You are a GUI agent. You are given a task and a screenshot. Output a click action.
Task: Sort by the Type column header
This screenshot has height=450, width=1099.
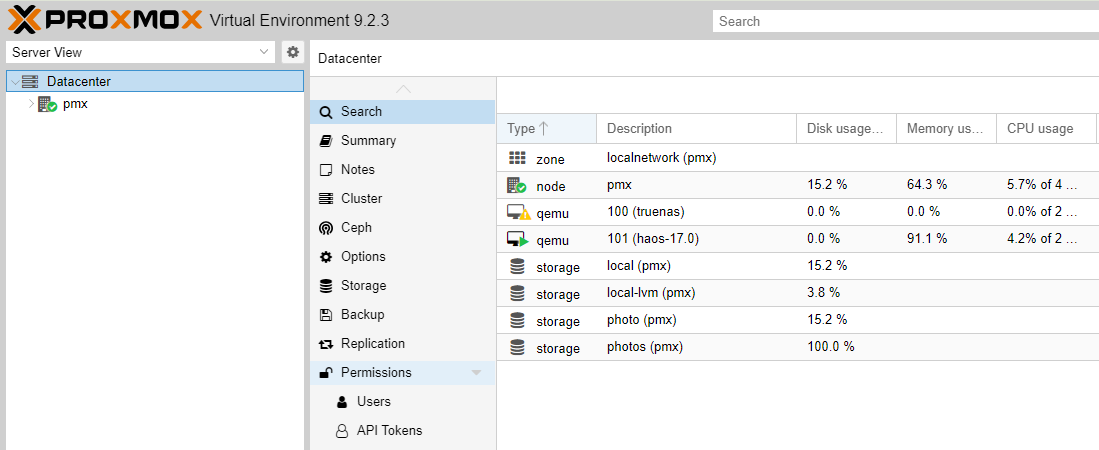pyautogui.click(x=547, y=129)
